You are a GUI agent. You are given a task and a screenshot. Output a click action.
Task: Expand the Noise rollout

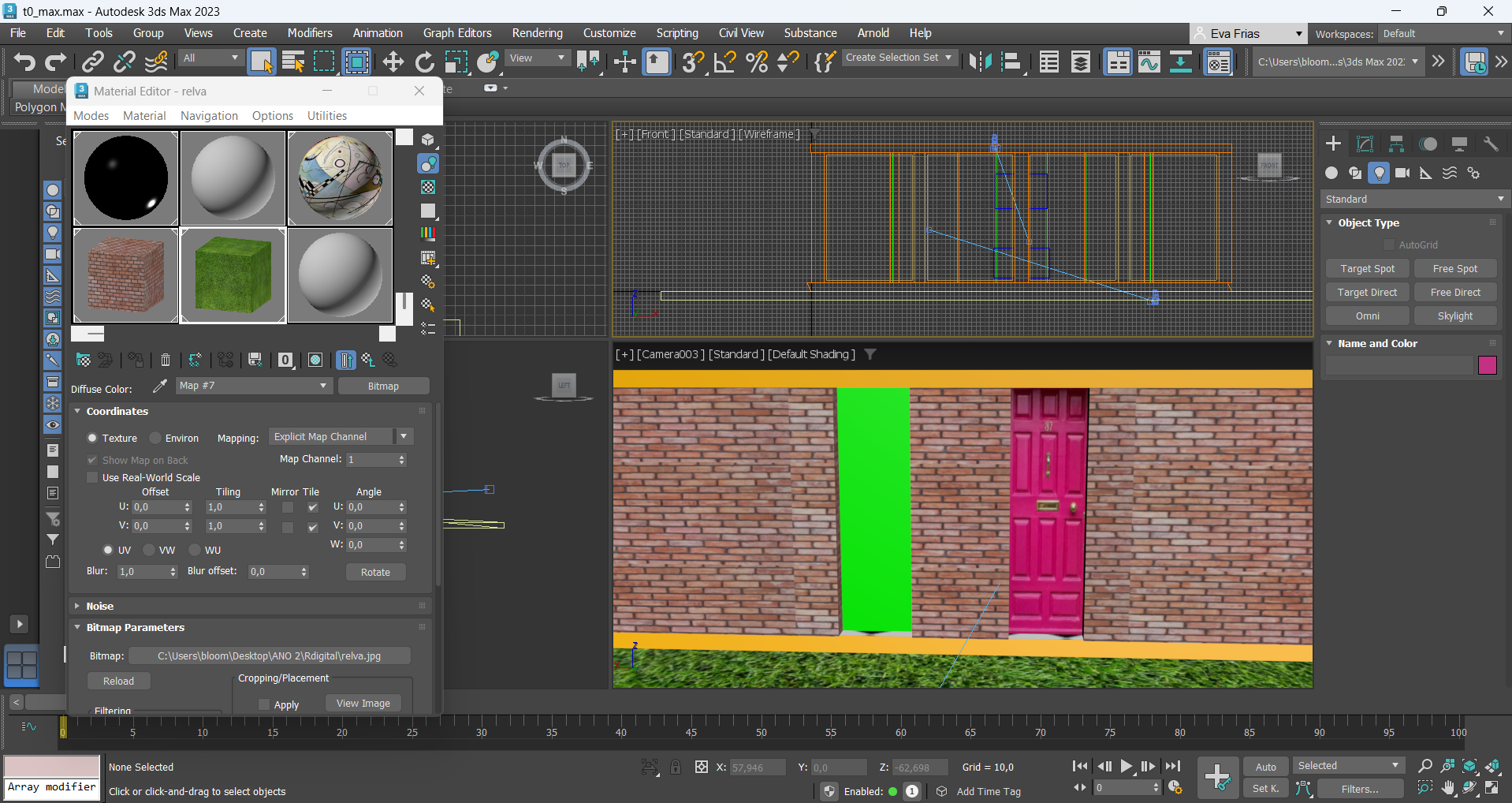tap(100, 606)
